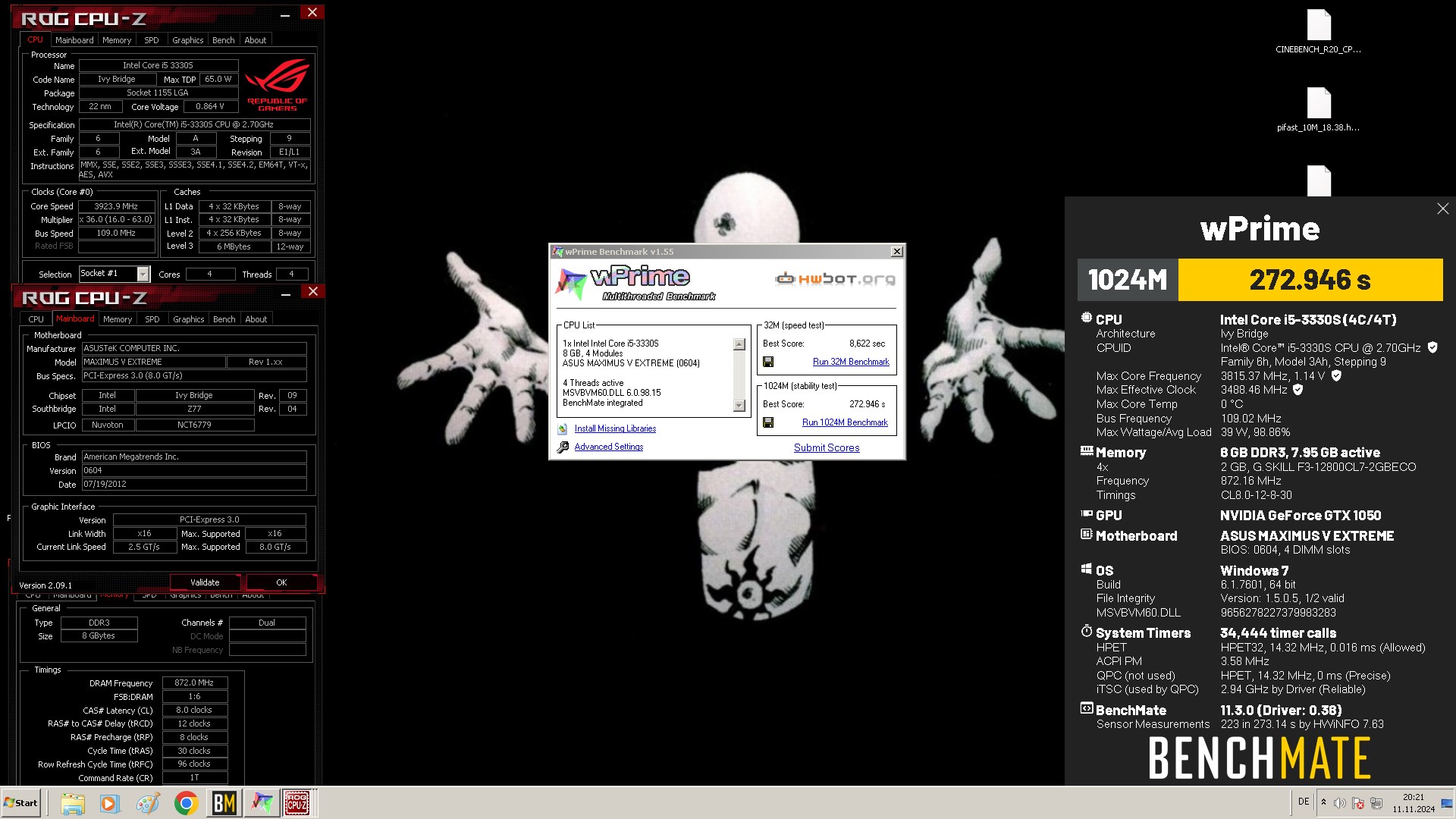Image resolution: width=1456 pixels, height=819 pixels.
Task: Click the save icon for 1024M score
Action: (768, 422)
